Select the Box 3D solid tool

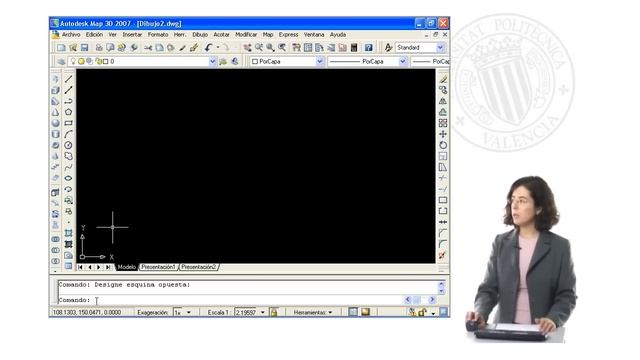[56, 90]
